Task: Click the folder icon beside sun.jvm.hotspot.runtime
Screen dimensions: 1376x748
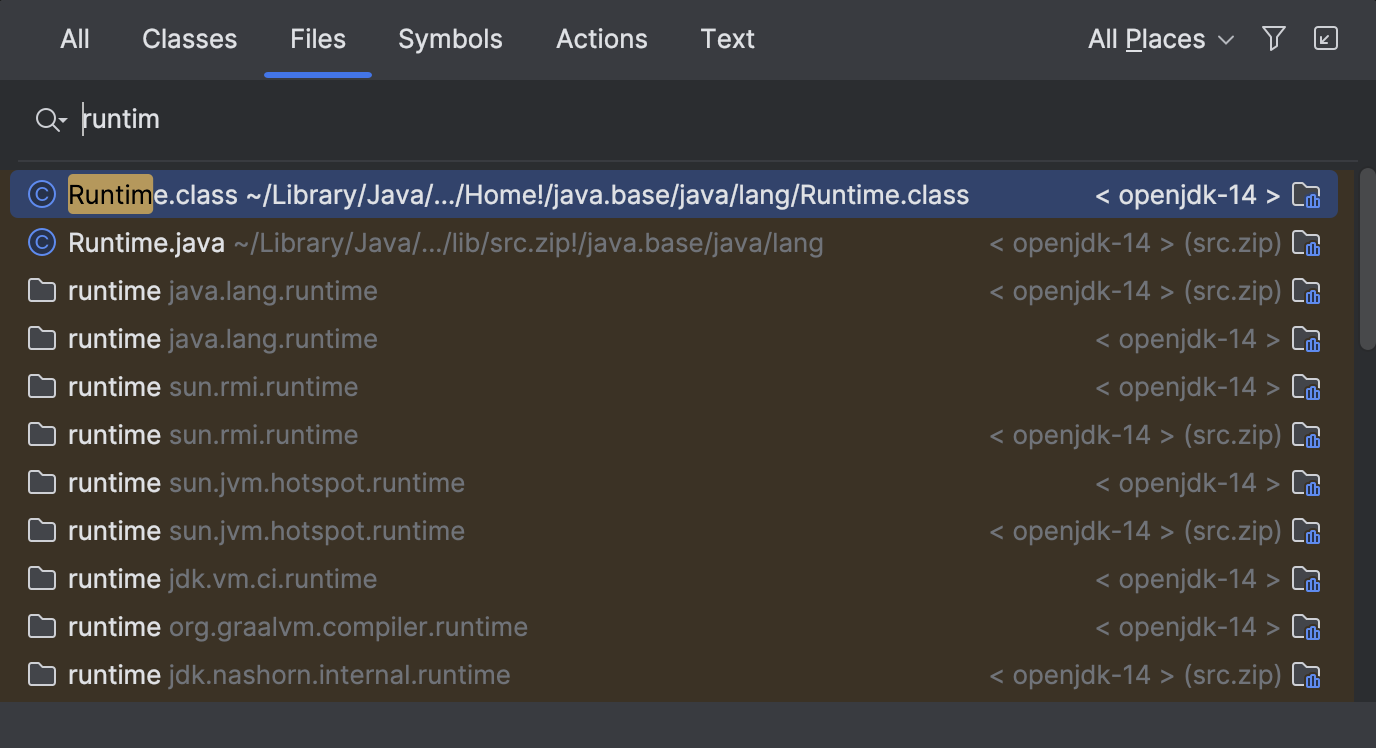Action: (41, 483)
